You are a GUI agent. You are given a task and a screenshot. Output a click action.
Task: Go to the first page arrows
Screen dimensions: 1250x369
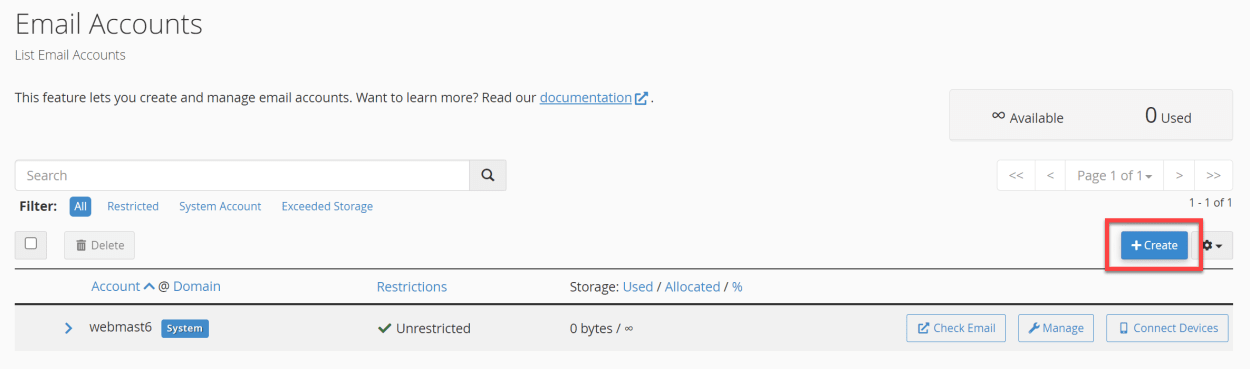tap(1016, 175)
